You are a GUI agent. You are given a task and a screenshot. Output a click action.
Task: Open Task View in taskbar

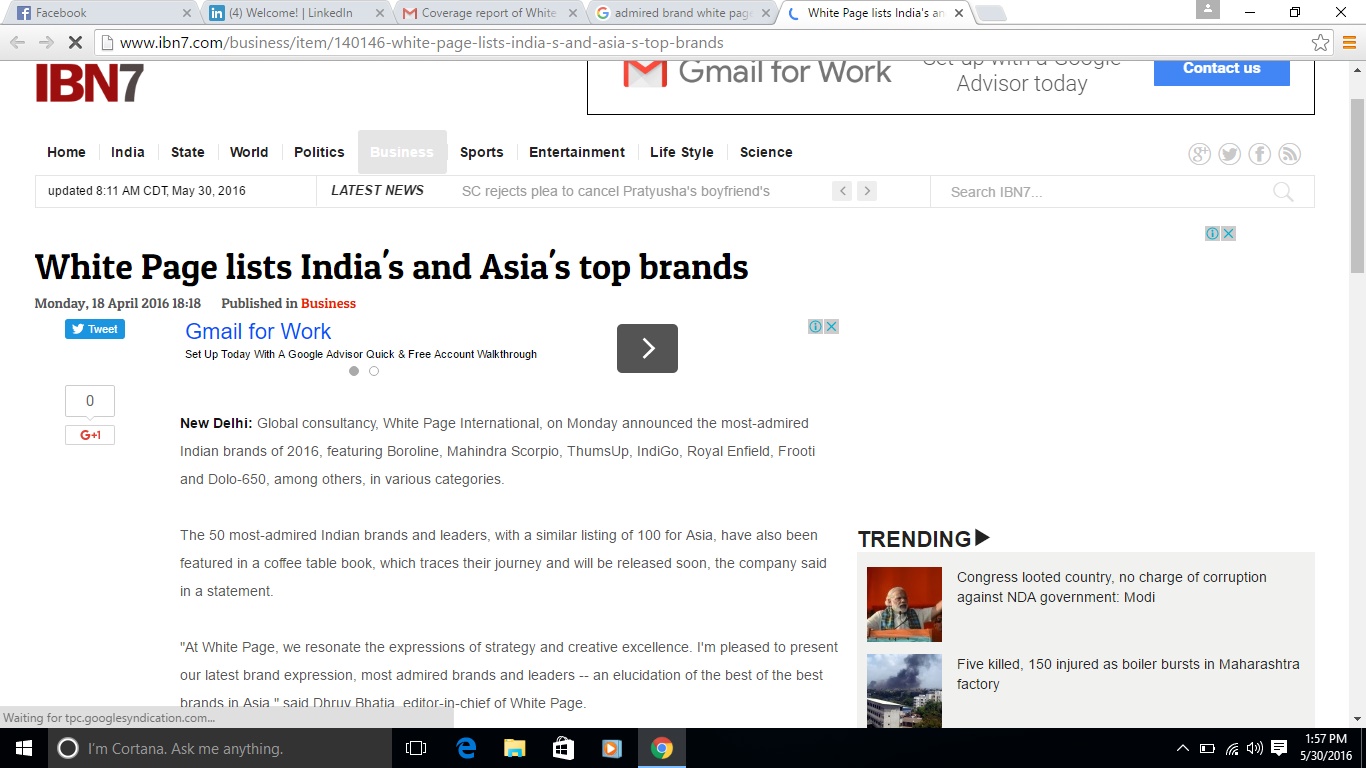(x=416, y=748)
